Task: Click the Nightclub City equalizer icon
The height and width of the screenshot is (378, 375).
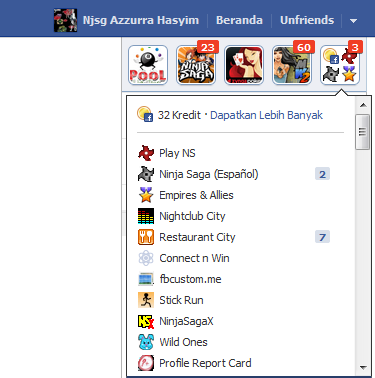Action: click(x=146, y=216)
